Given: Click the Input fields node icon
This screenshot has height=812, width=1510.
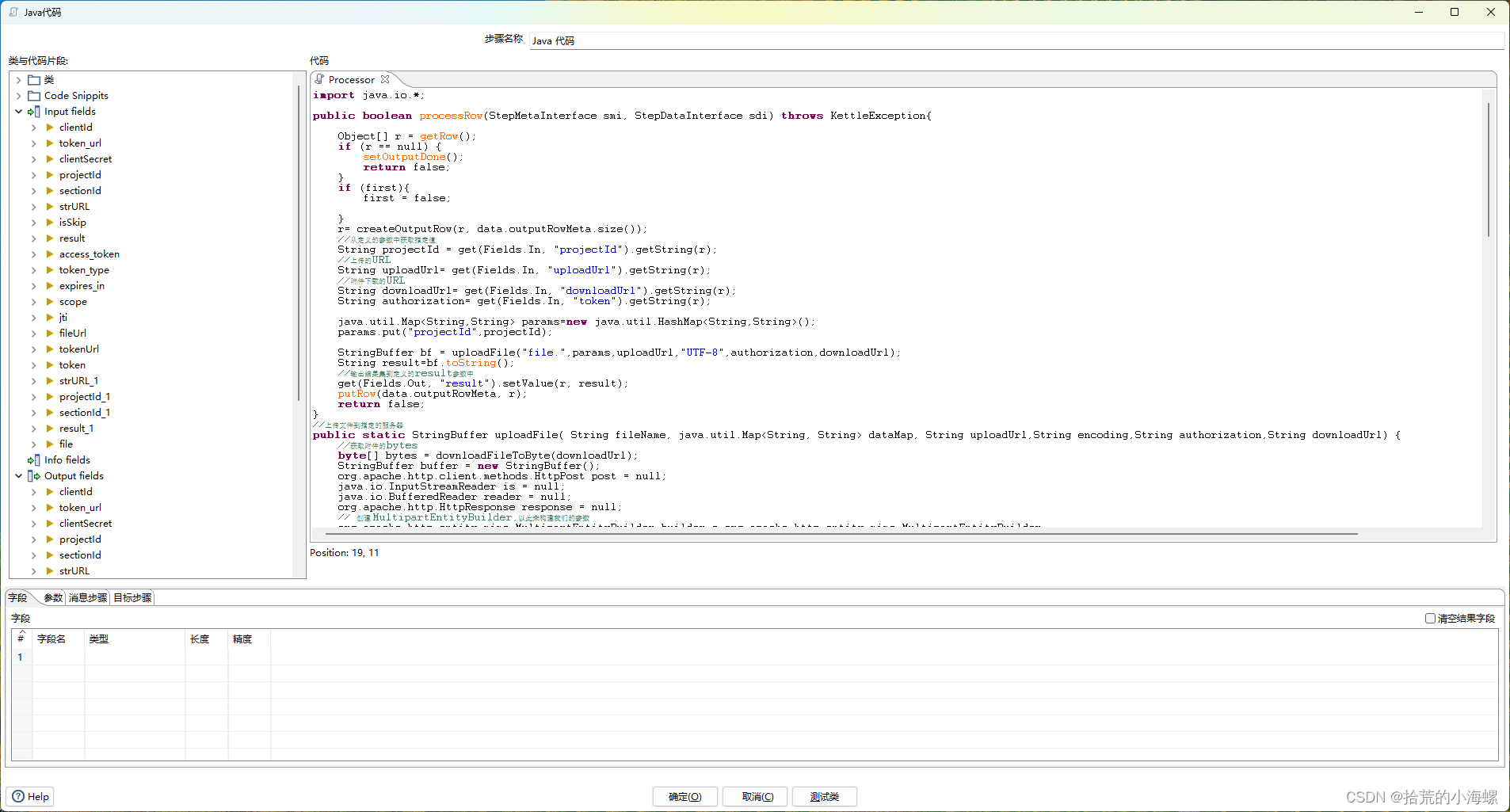Looking at the screenshot, I should click(x=34, y=112).
